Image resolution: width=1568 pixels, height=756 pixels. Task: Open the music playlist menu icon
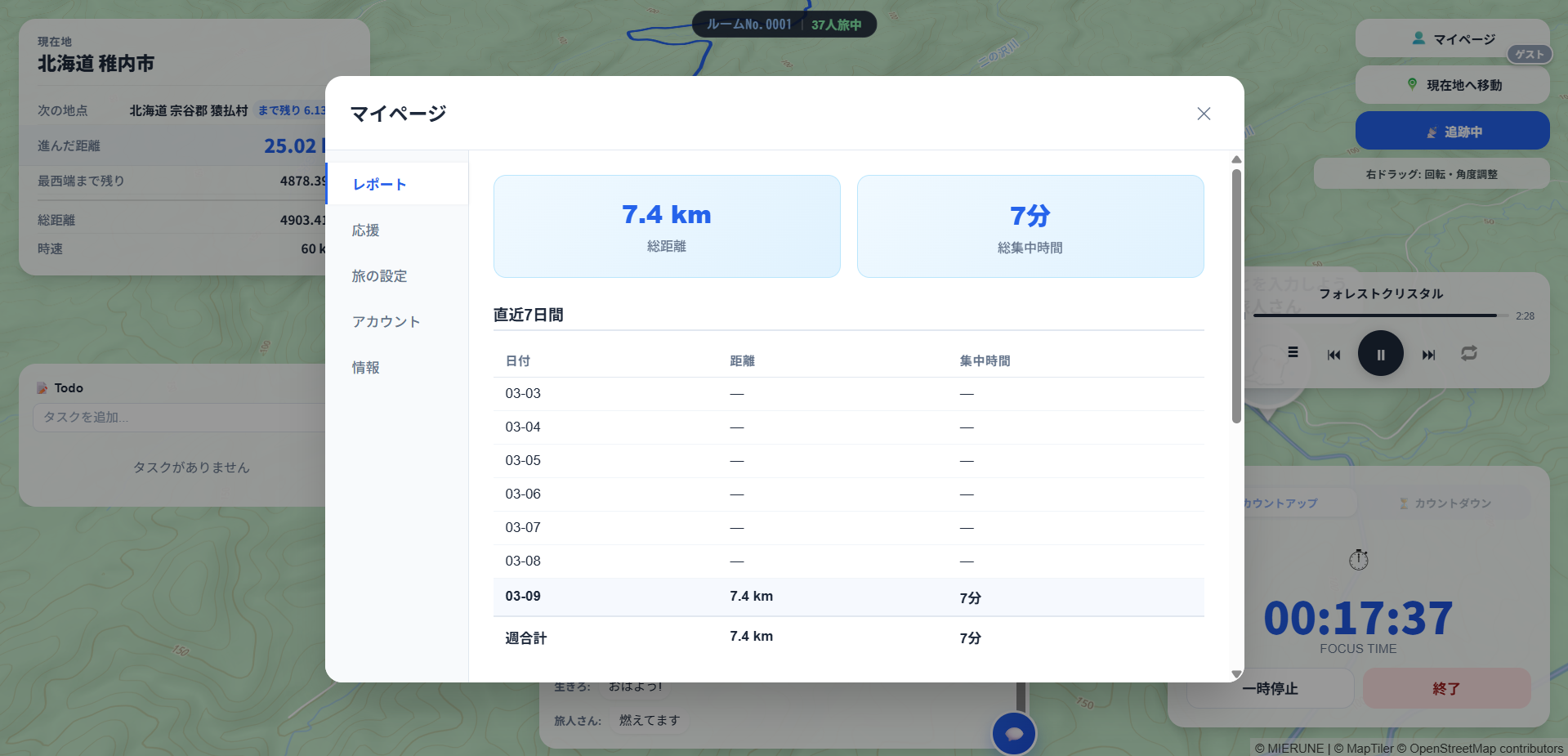1293,352
